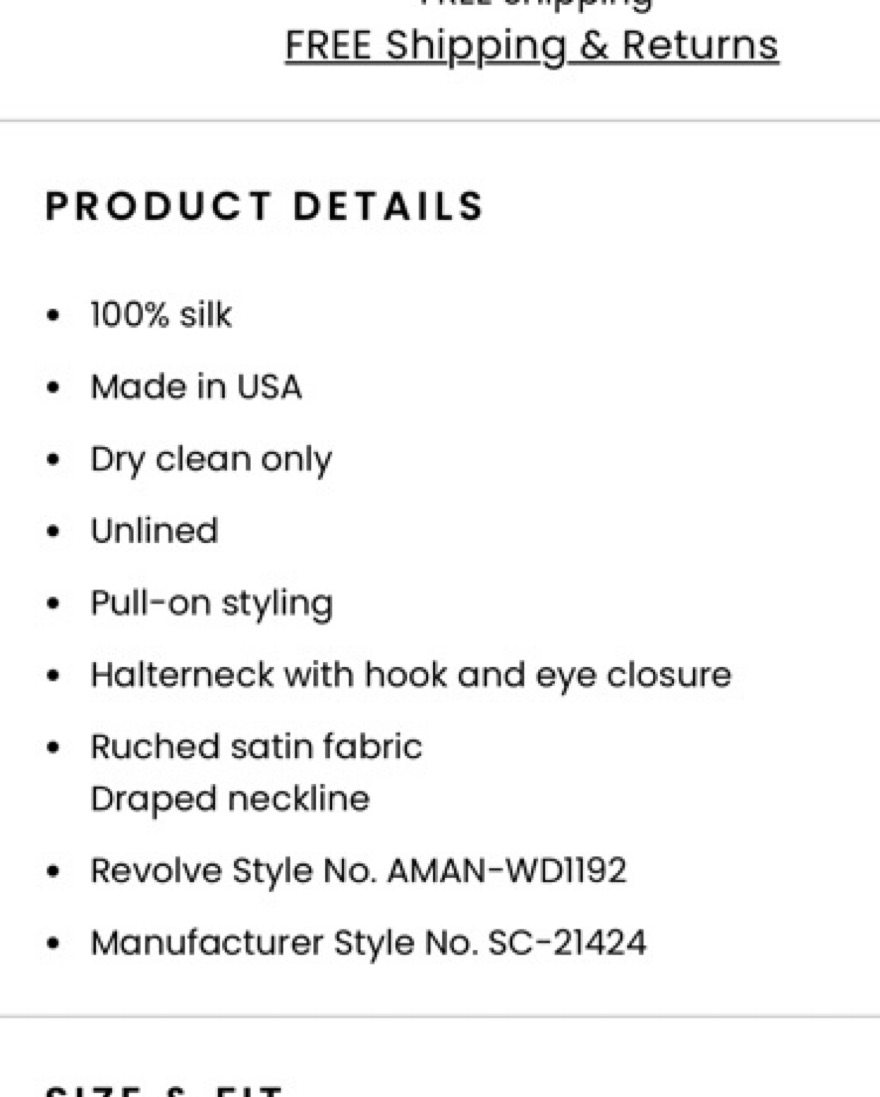
Task: Click Manufacturer Style No. SC-21424 text
Action: tap(368, 943)
